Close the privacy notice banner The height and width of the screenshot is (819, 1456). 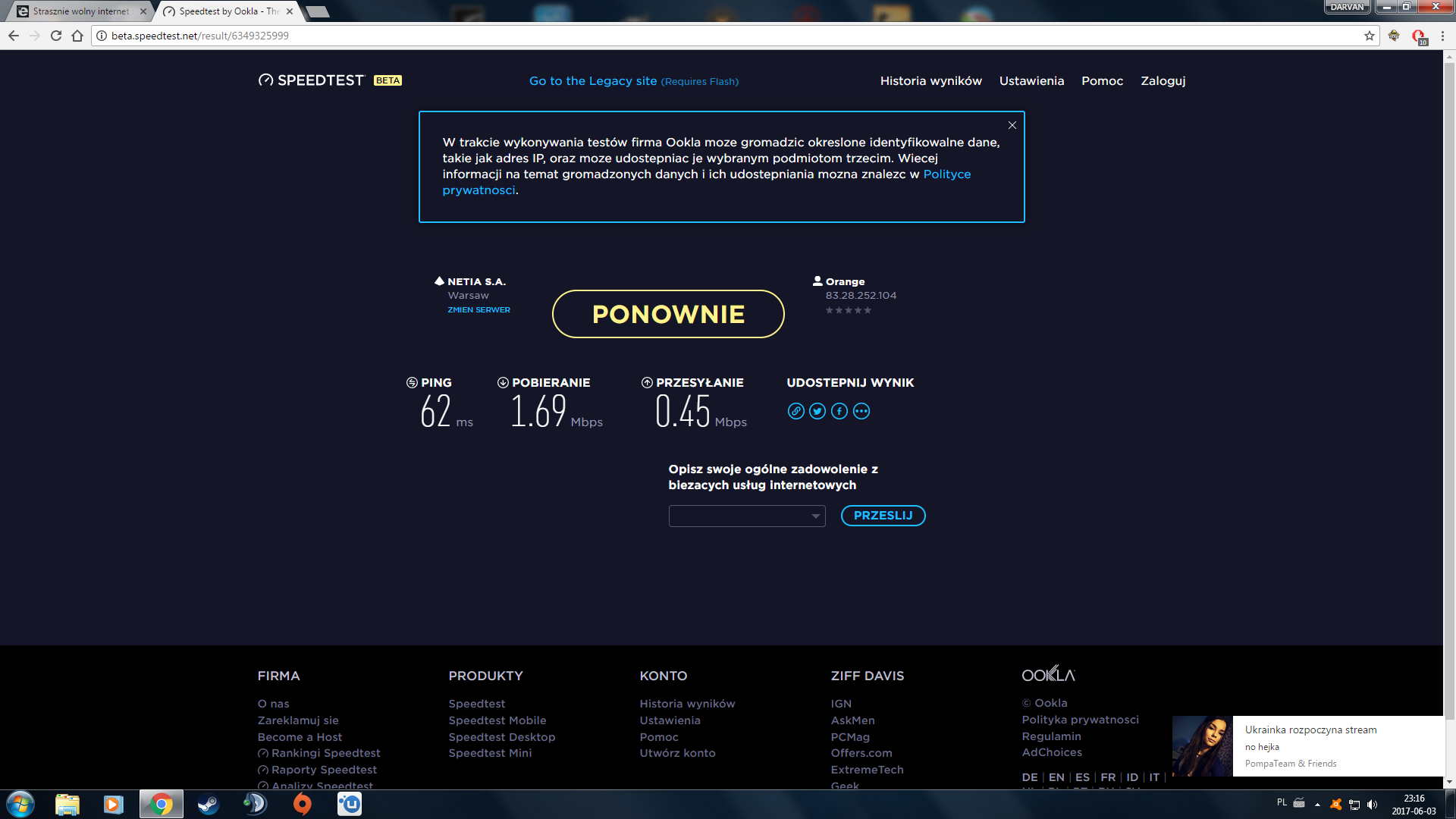1012,125
